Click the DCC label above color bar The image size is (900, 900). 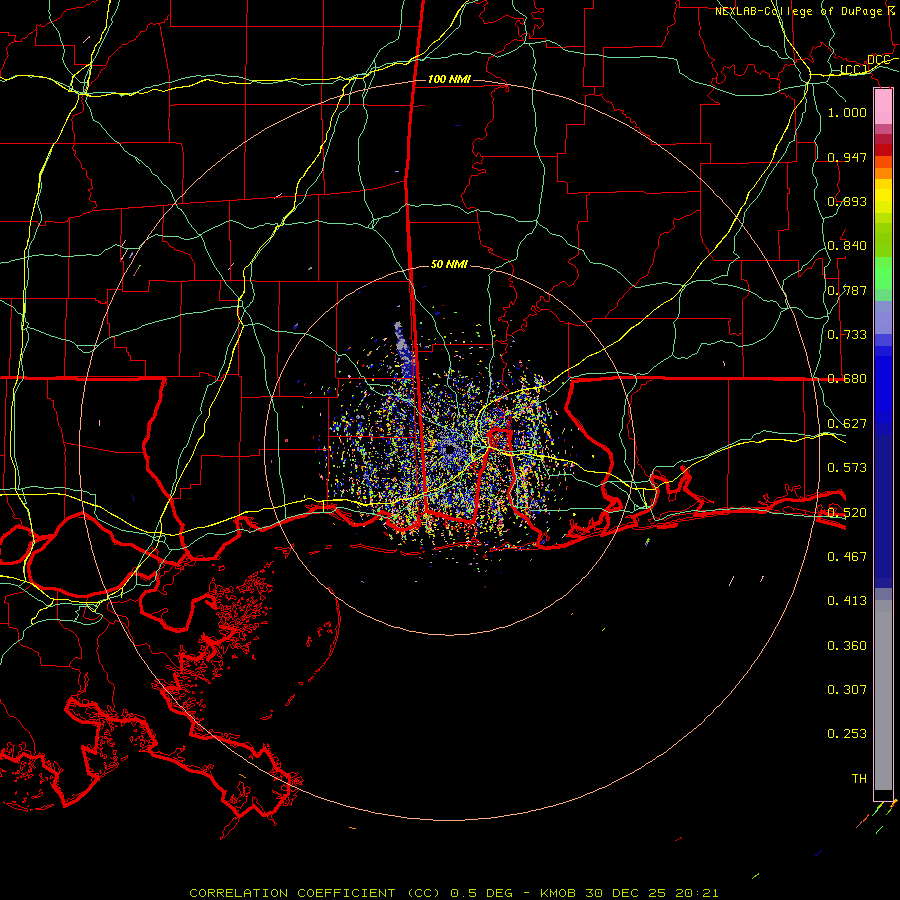pos(879,60)
